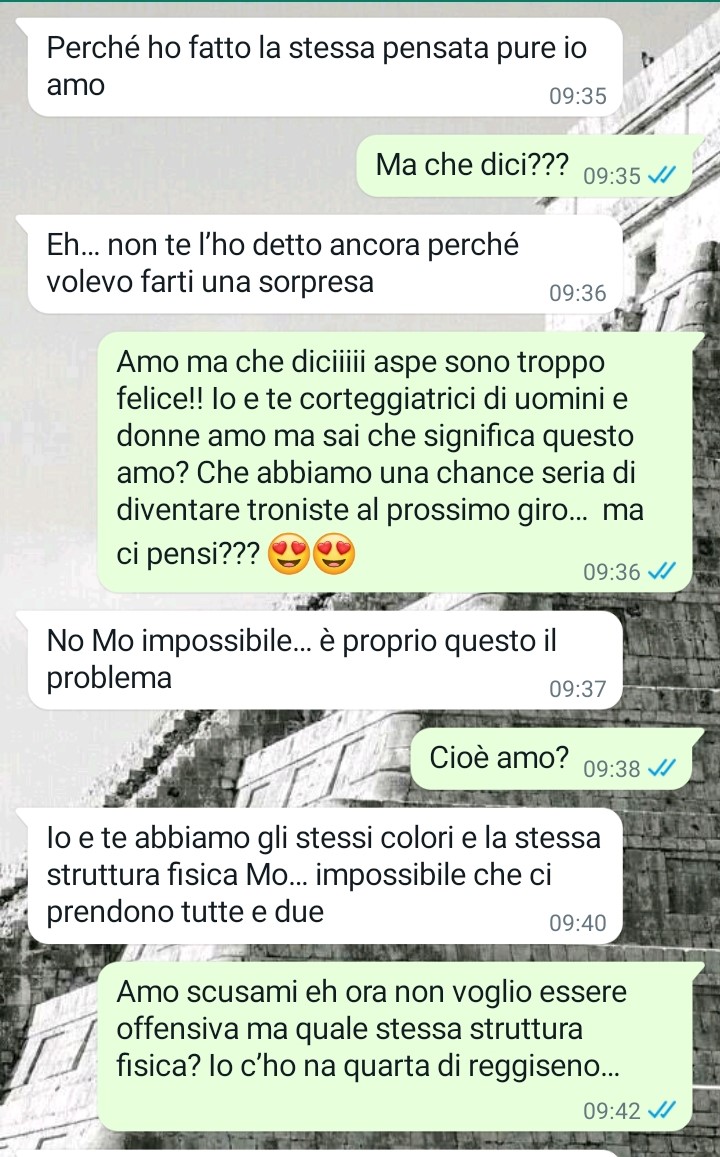Tap read ticks on the 09:36 green message

662,571
